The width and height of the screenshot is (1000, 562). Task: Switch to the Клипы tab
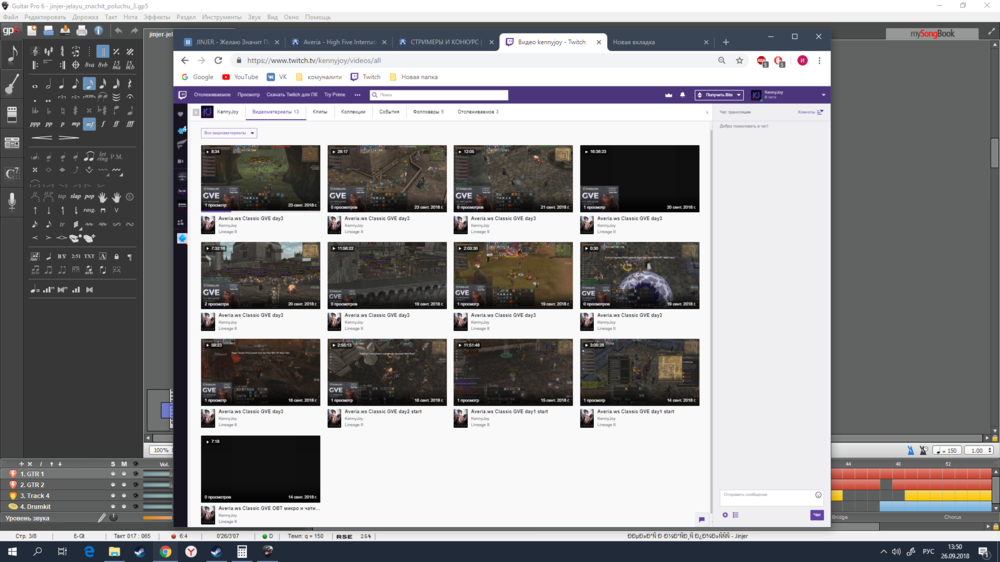(x=320, y=112)
